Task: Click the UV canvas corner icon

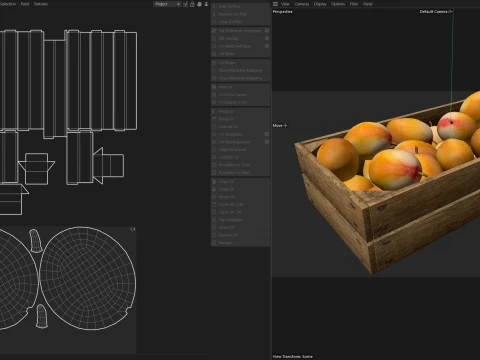Action: [x=132, y=229]
